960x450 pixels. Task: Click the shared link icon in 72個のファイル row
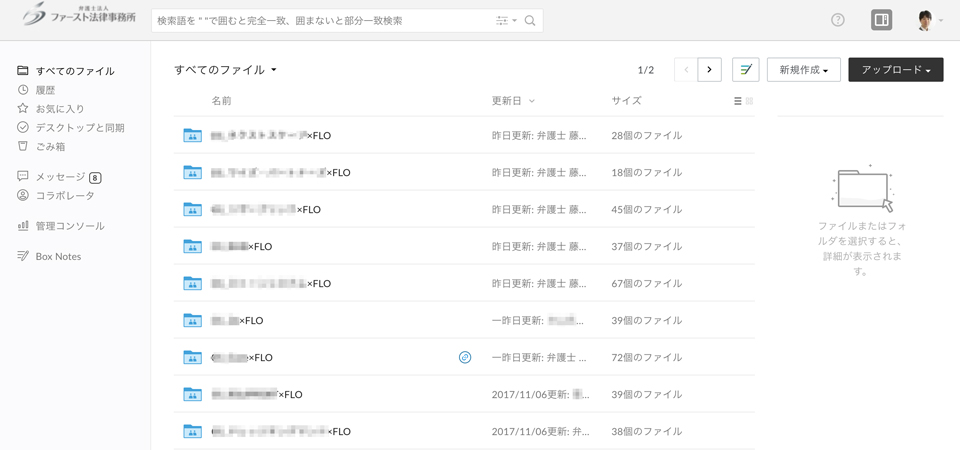pyautogui.click(x=465, y=357)
